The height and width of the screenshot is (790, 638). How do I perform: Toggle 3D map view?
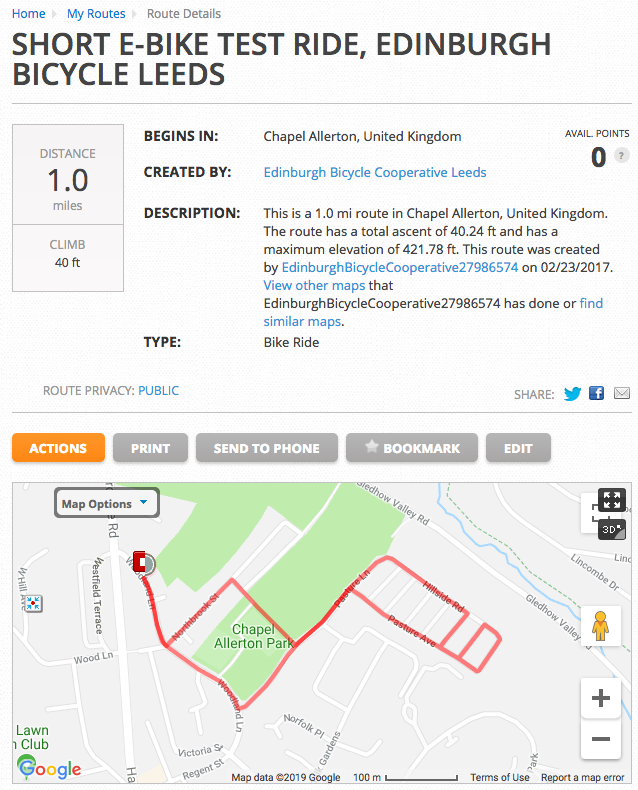coord(611,528)
